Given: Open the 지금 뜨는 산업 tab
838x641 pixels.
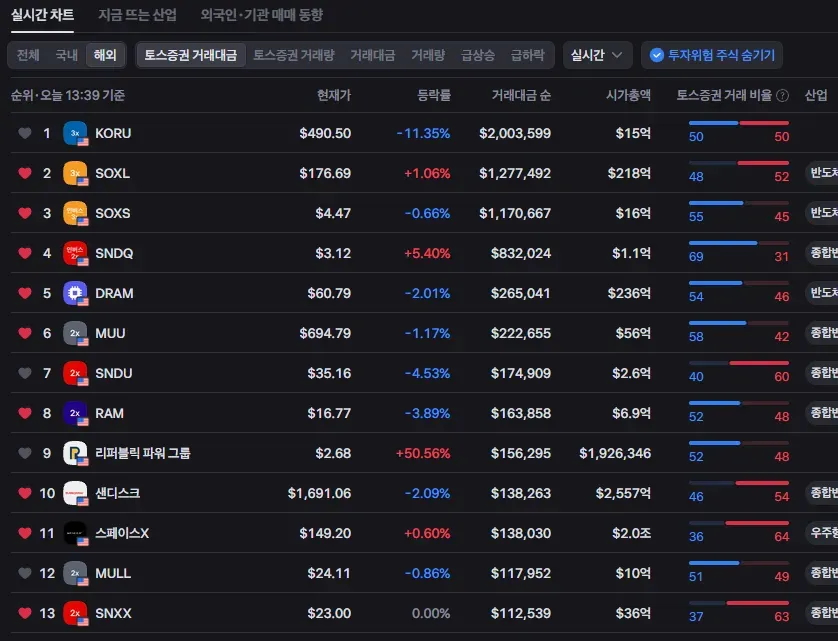Looking at the screenshot, I should 137,15.
